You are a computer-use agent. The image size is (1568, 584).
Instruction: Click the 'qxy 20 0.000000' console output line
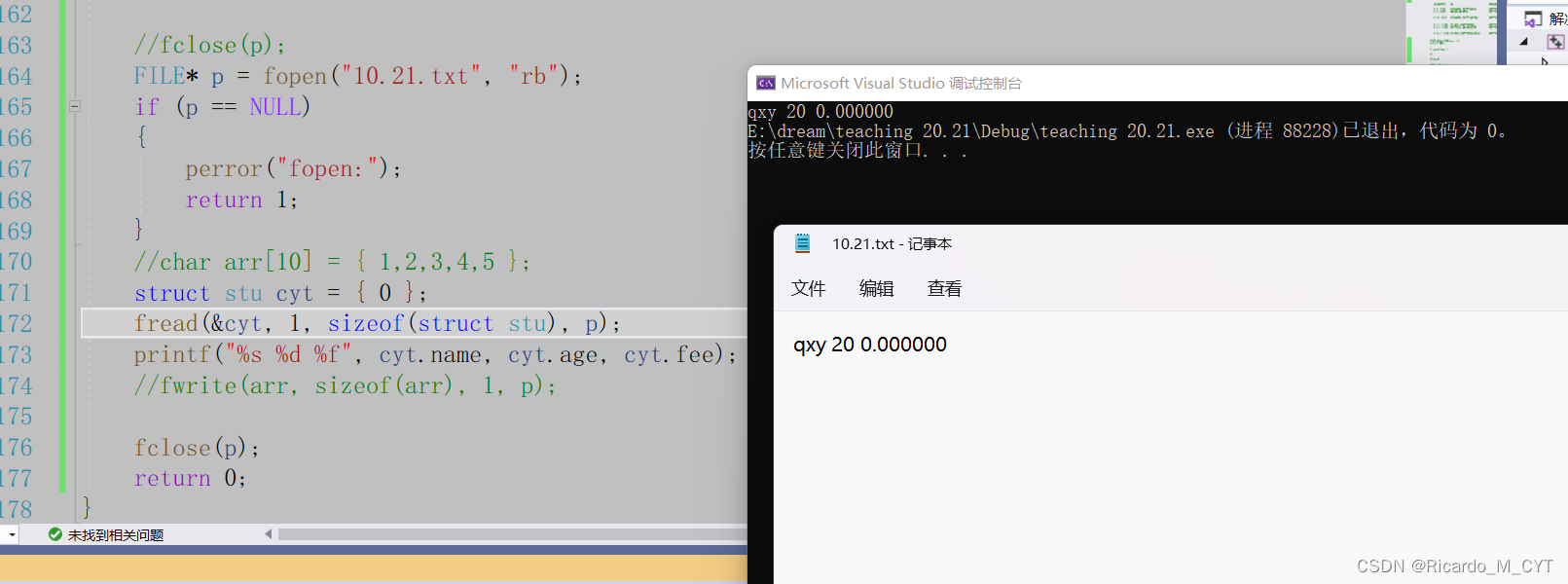click(820, 112)
